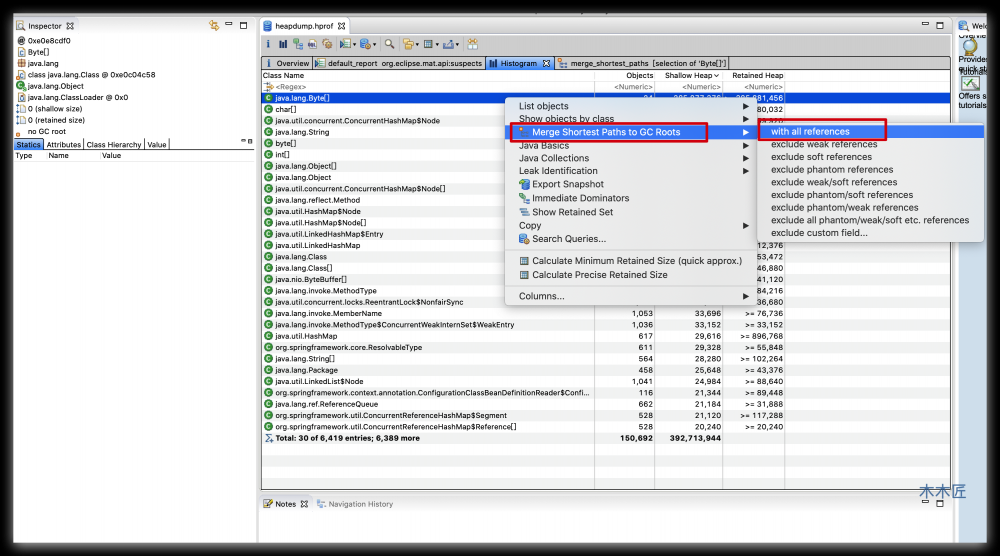
Task: Switch to the Attributes tab in Inspector
Action: coord(64,145)
